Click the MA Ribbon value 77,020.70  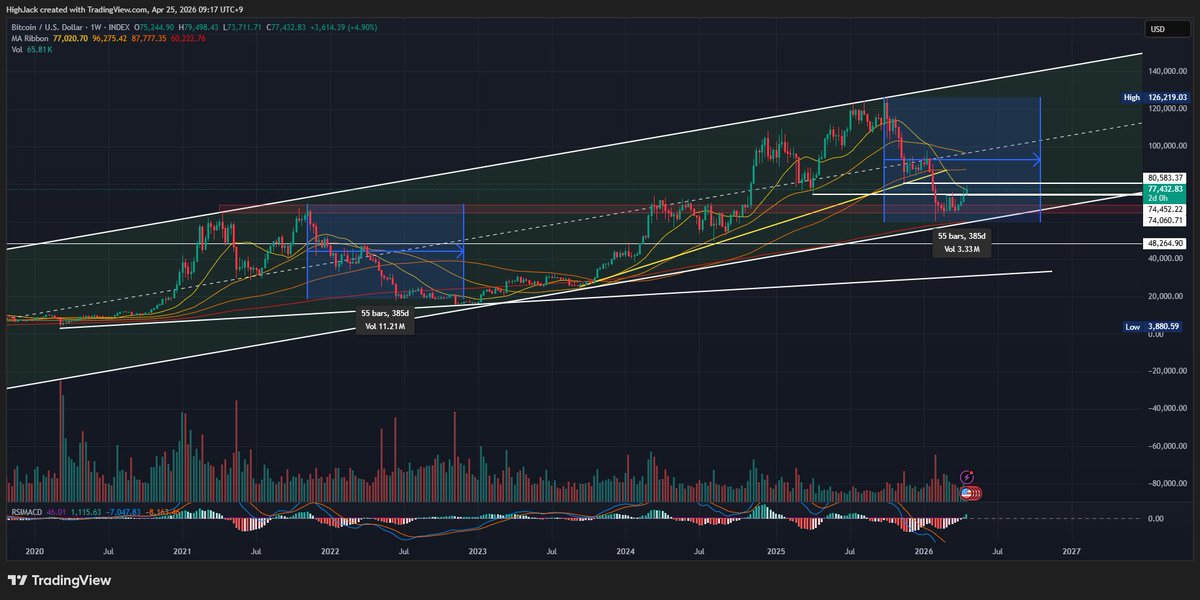point(71,39)
